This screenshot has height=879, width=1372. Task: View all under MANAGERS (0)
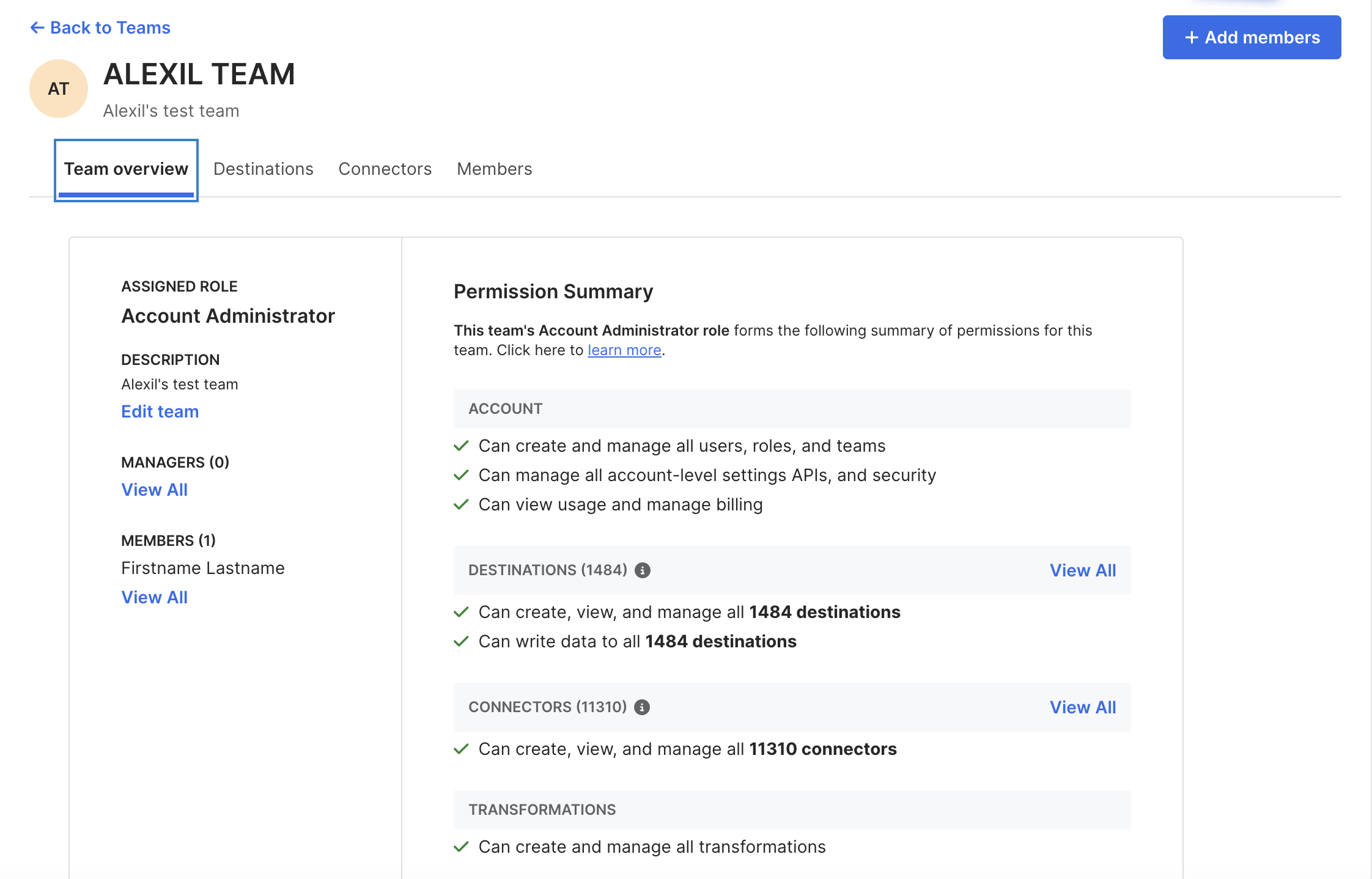point(154,490)
